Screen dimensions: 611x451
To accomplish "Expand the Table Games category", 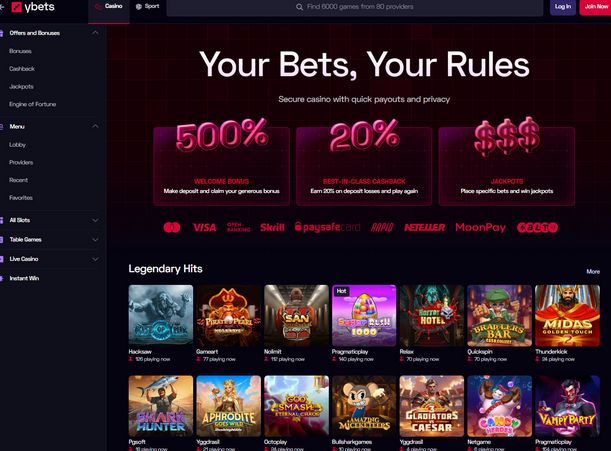I will pyautogui.click(x=95, y=240).
